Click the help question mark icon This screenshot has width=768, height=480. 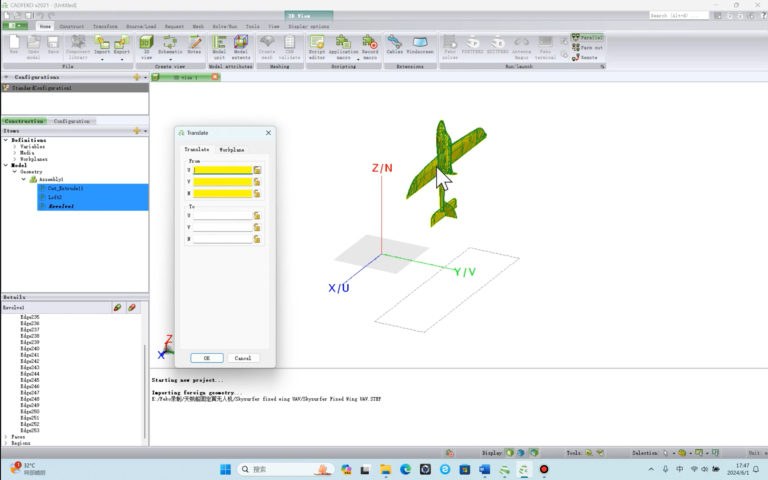tap(763, 16)
